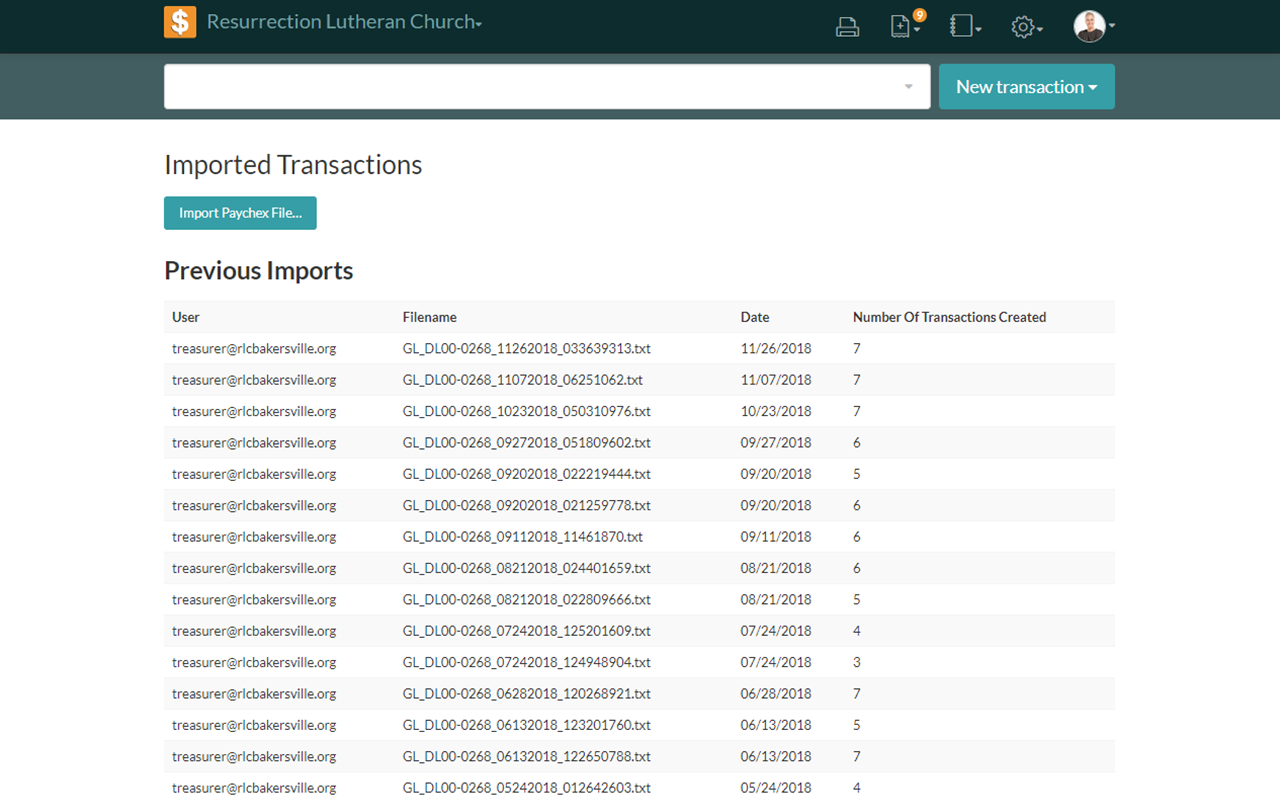Image resolution: width=1280 pixels, height=800 pixels.
Task: Click the orange dollar sign logo
Action: click(180, 22)
